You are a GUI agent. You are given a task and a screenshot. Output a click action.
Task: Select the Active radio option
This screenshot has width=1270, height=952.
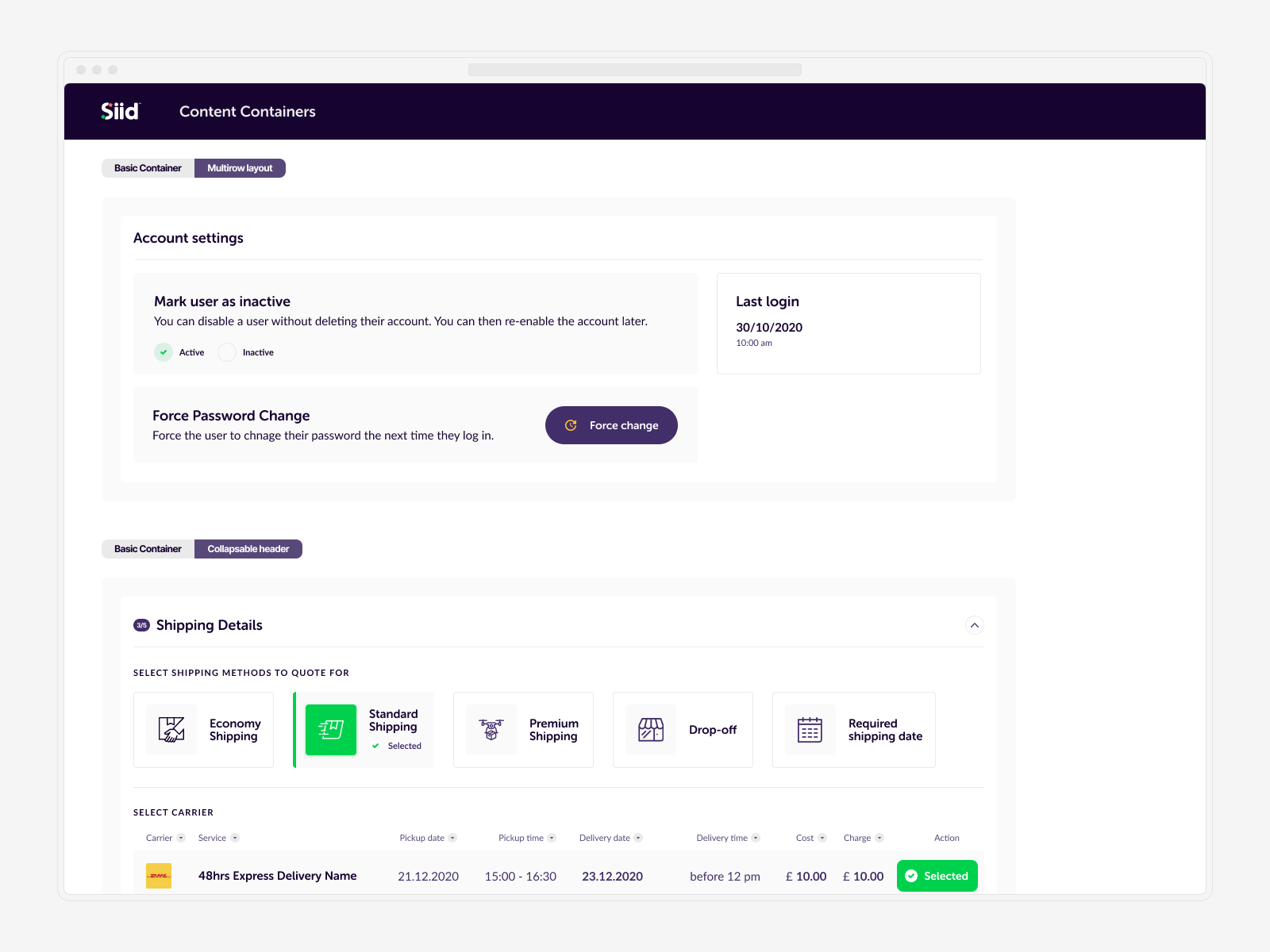(164, 352)
